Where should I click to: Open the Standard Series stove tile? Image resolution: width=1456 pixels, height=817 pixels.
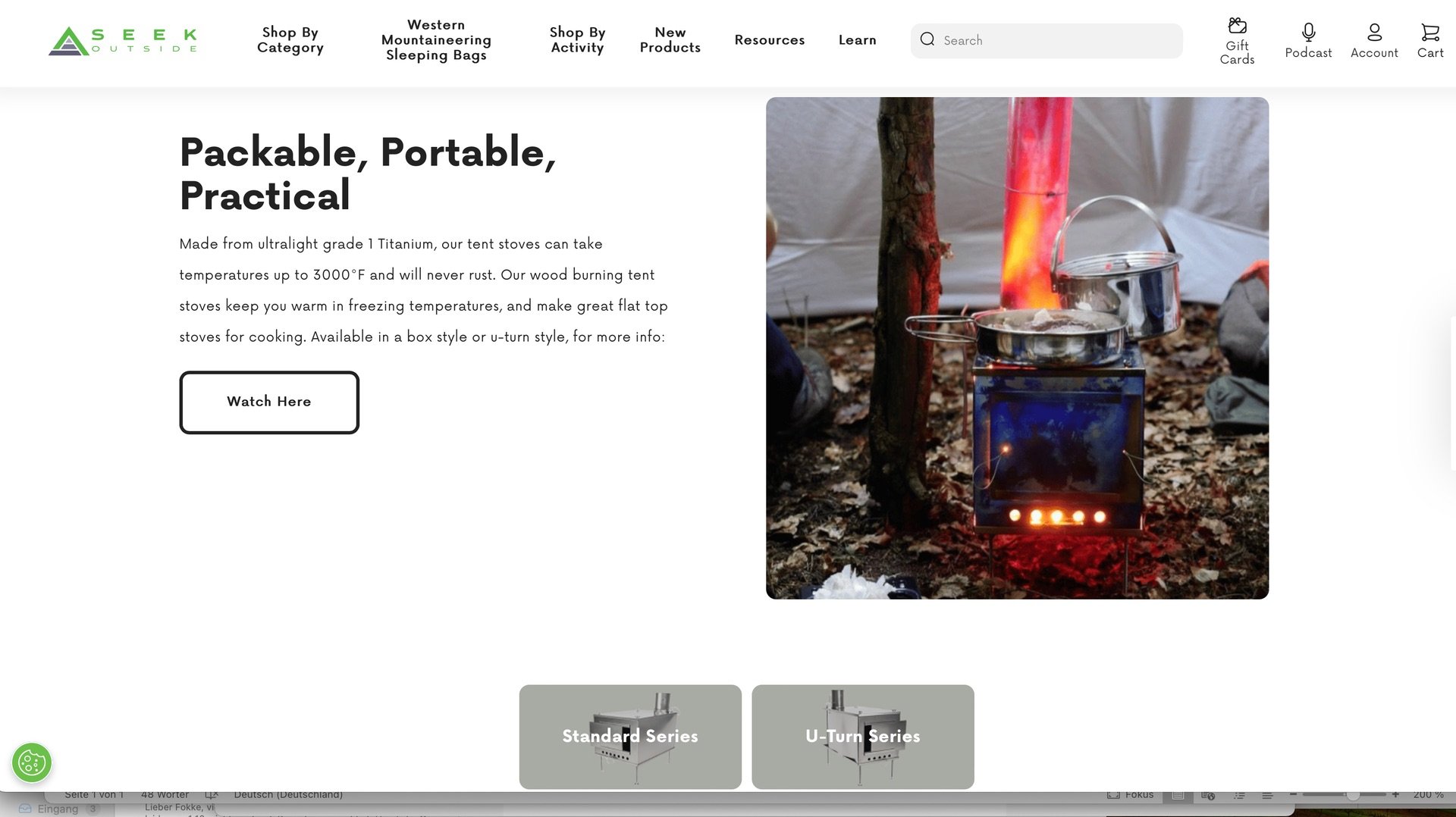pos(630,737)
